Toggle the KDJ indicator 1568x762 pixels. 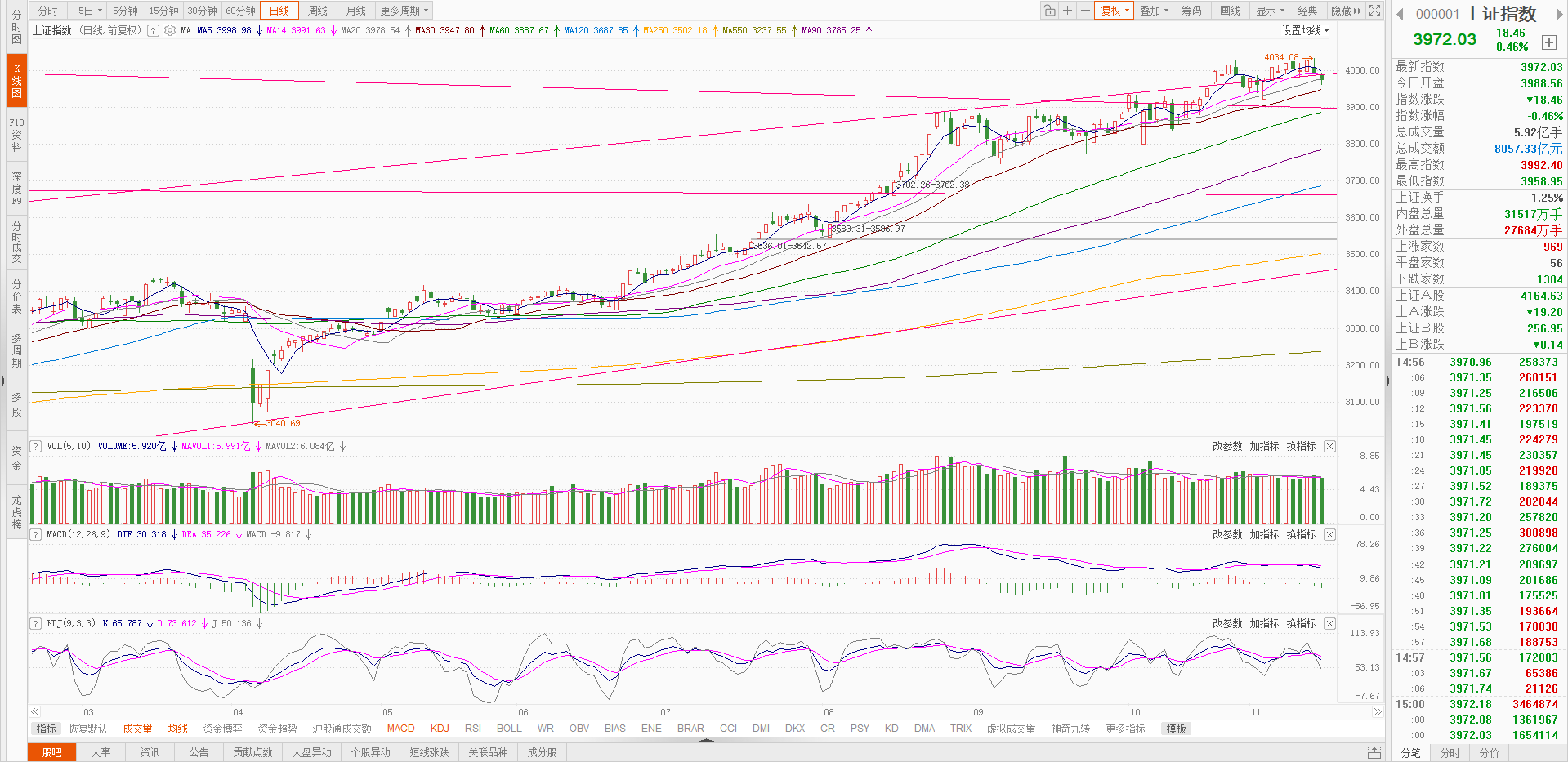pos(440,729)
